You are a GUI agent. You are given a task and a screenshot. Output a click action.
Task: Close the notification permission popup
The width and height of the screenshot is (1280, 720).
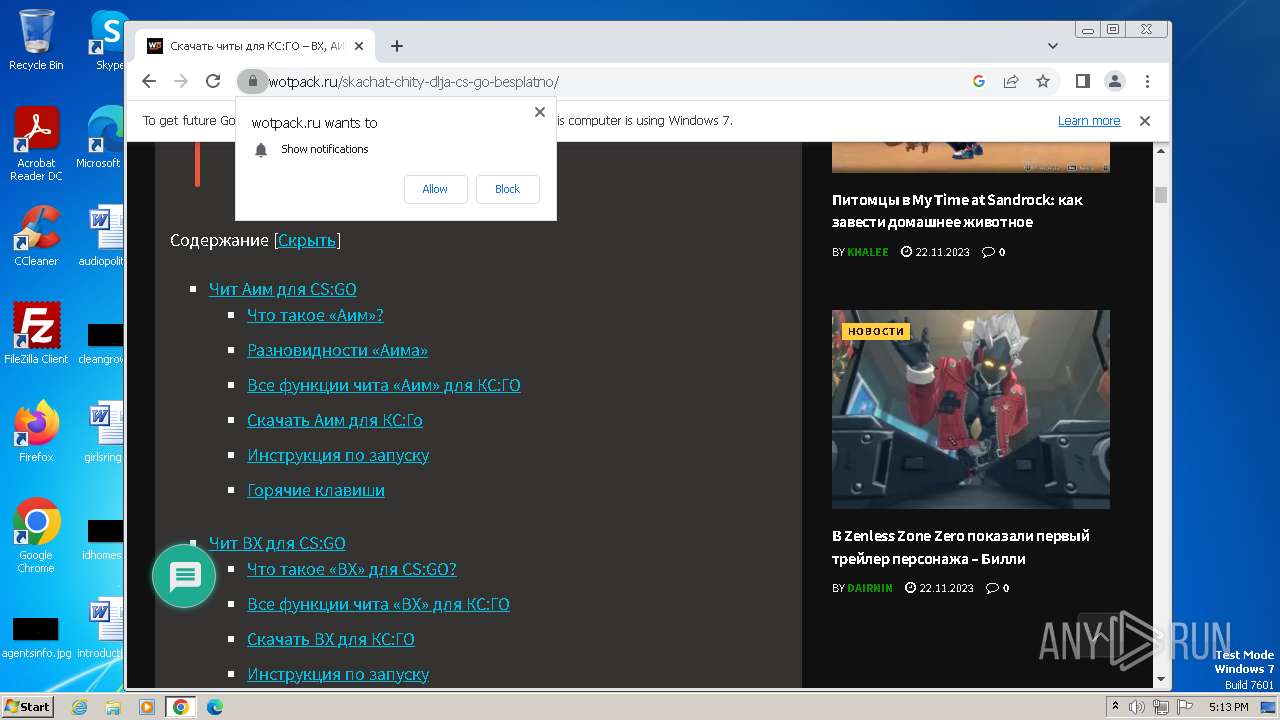coord(540,112)
